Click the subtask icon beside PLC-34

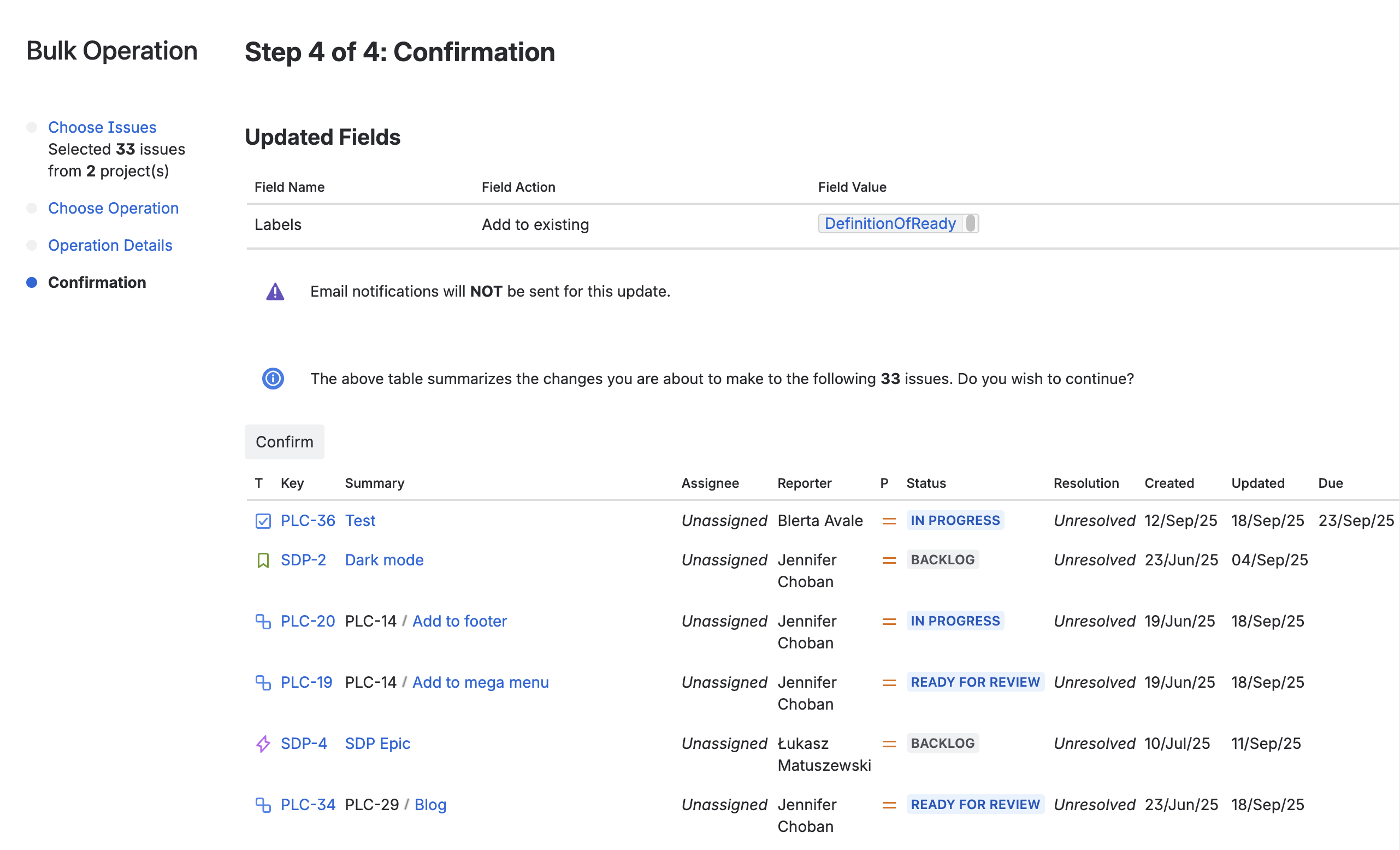263,805
